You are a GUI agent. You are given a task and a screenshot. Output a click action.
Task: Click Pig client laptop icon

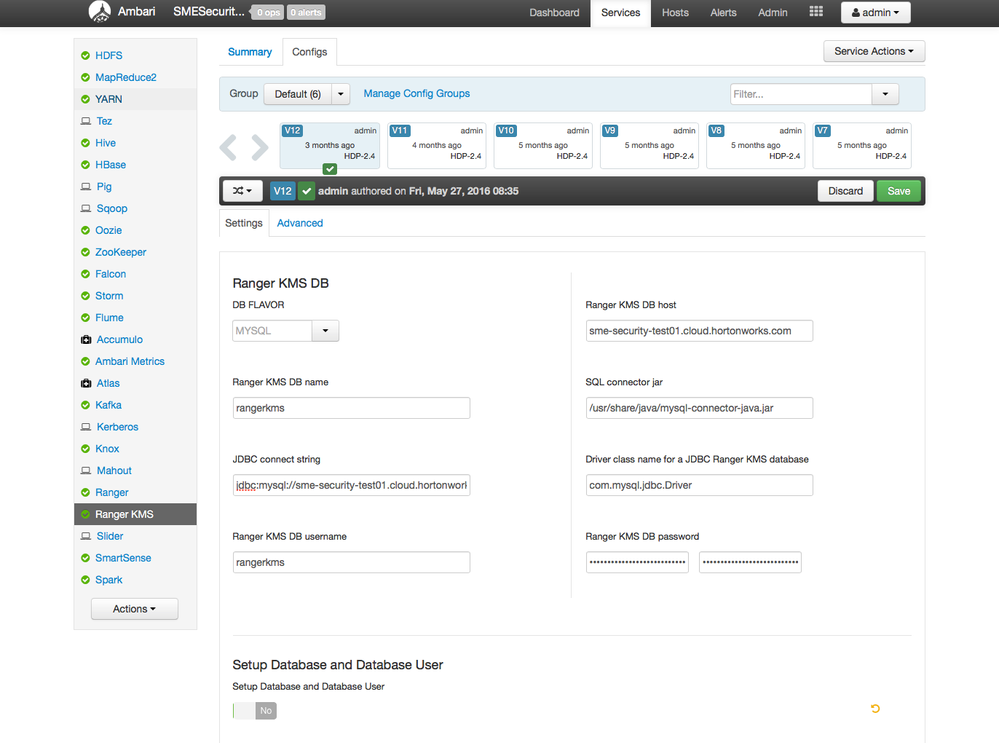point(85,187)
